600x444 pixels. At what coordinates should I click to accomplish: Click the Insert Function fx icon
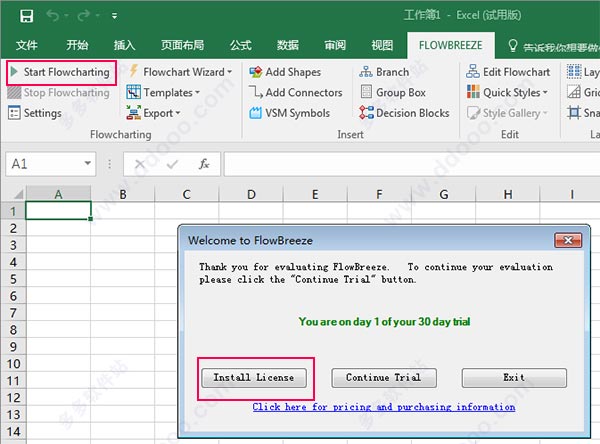click(x=204, y=164)
